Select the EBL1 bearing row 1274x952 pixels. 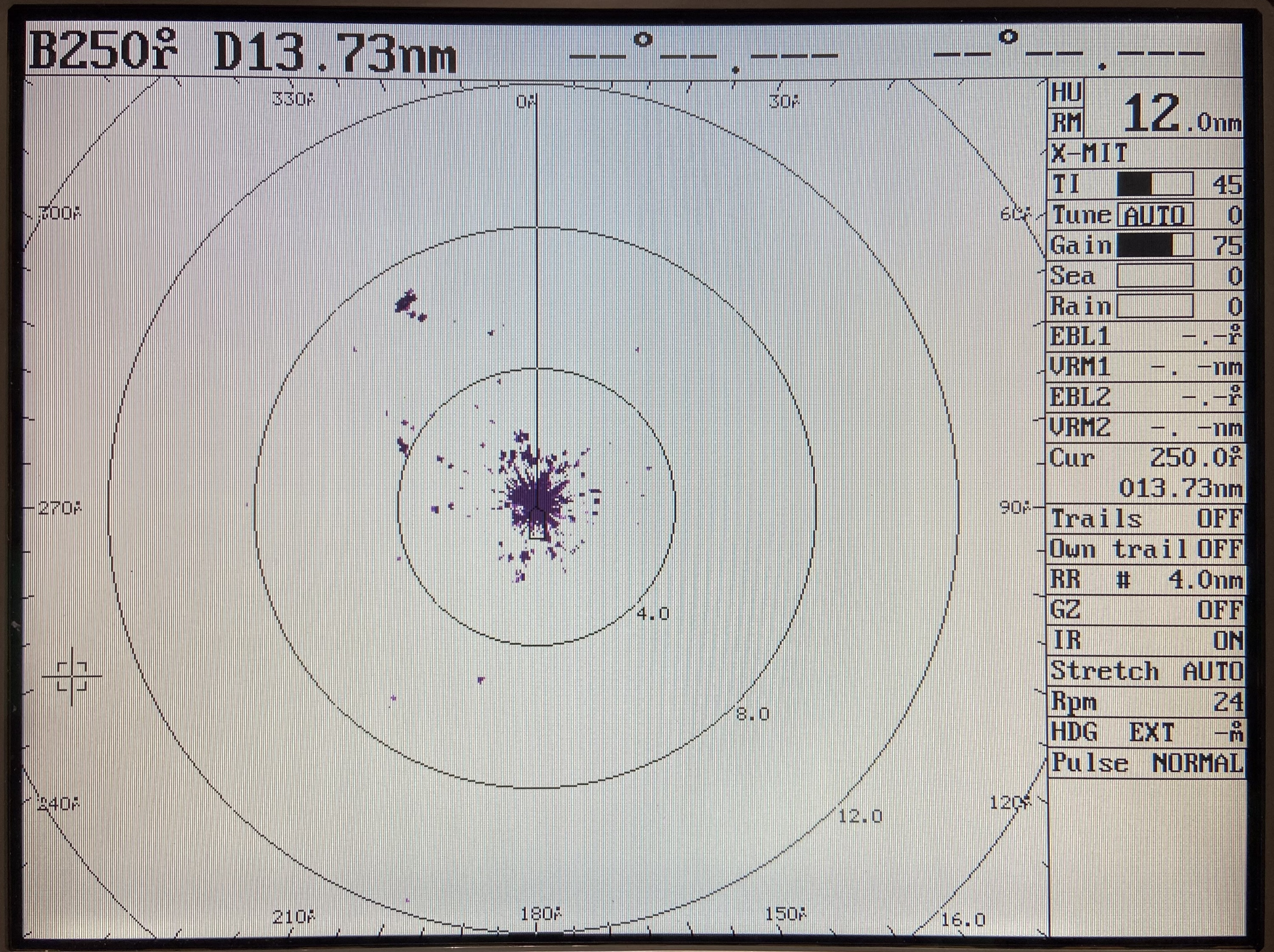point(1146,336)
